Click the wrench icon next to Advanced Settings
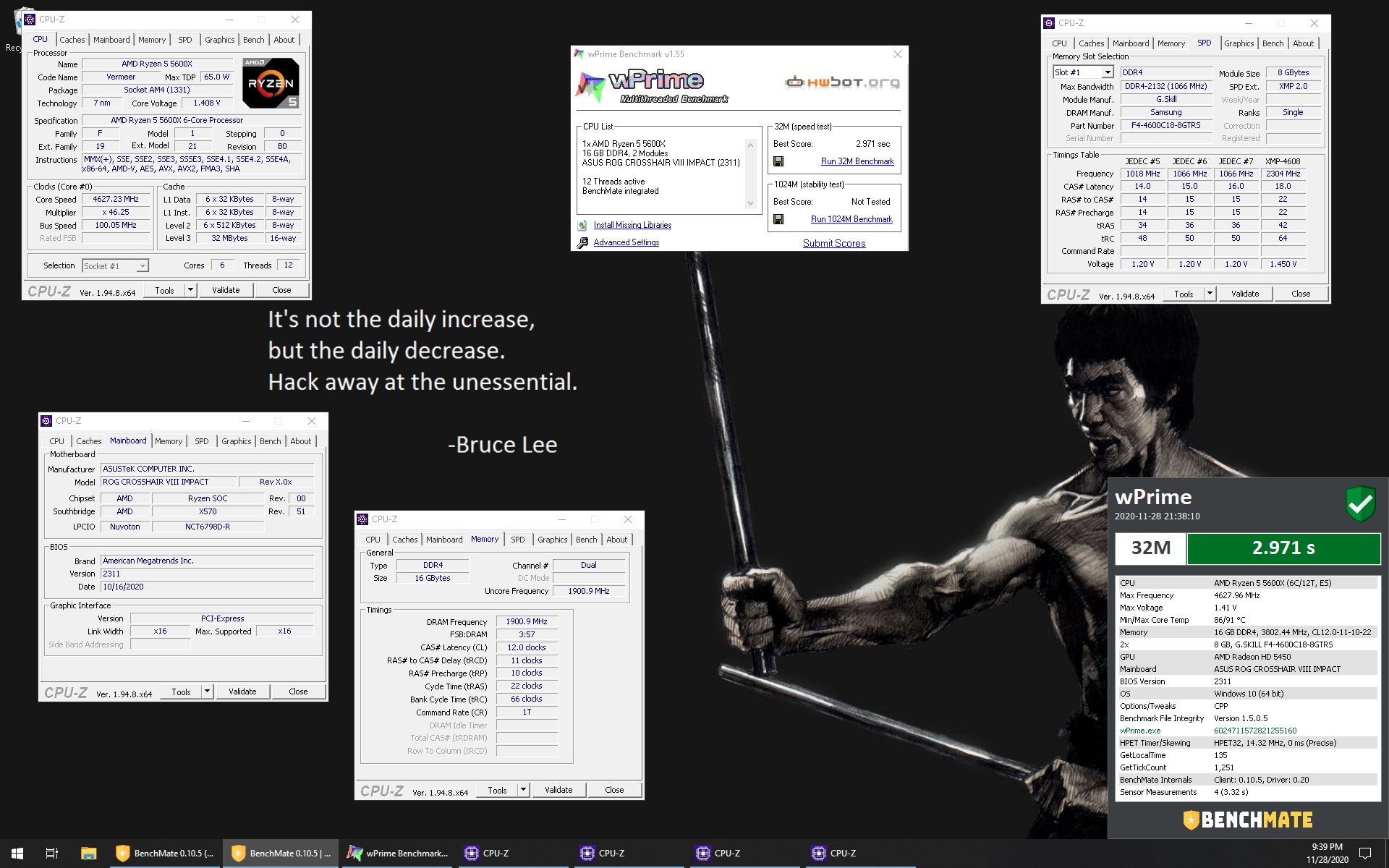Image resolution: width=1389 pixels, height=868 pixels. pos(582,243)
